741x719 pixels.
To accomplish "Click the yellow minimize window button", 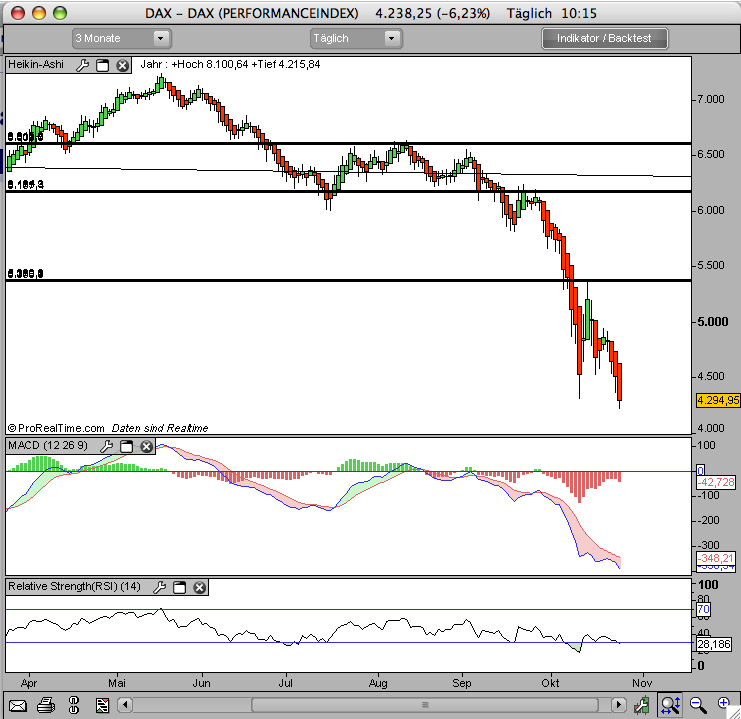I will pyautogui.click(x=39, y=13).
